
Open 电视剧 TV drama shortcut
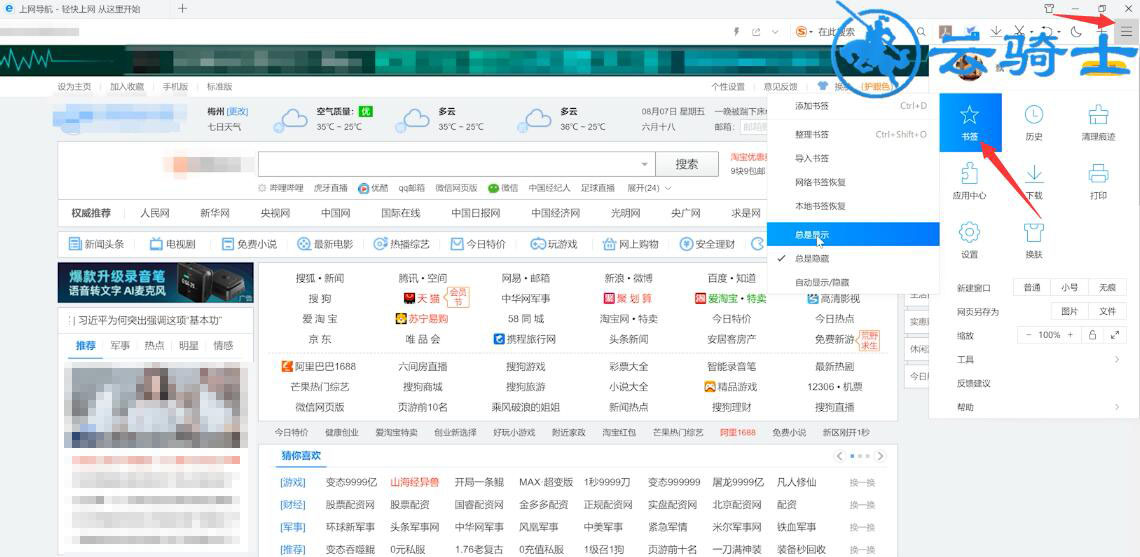click(172, 244)
